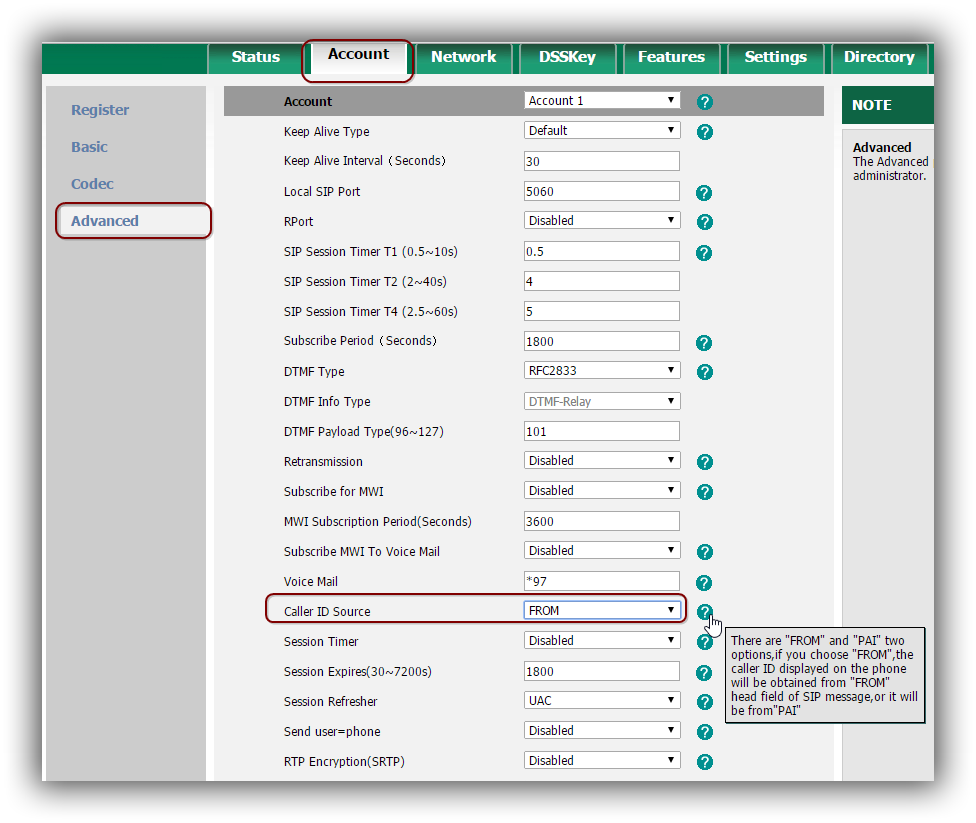
Task: Go to the Features tab
Action: coord(671,57)
